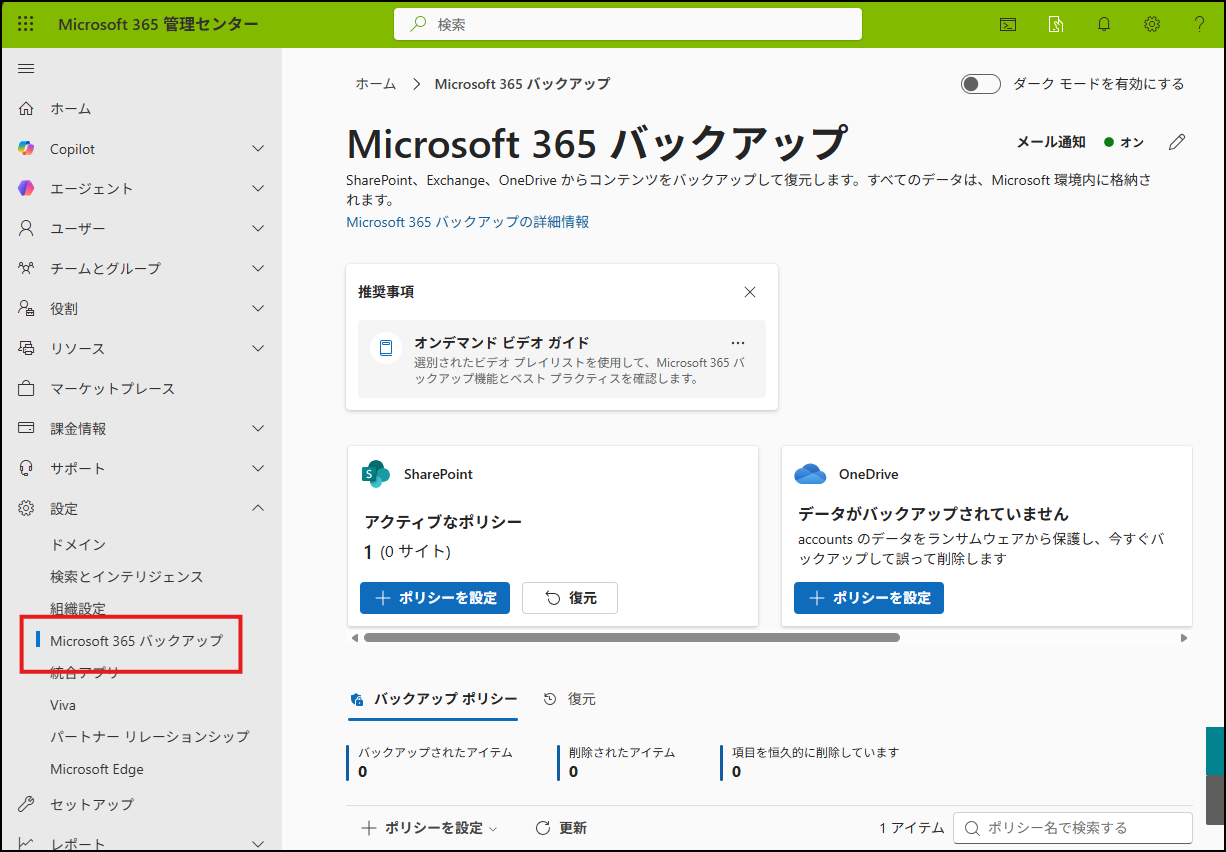Click the more options ellipsis on オンデマンド ビデオ ガイド
This screenshot has width=1226, height=852.
point(738,342)
